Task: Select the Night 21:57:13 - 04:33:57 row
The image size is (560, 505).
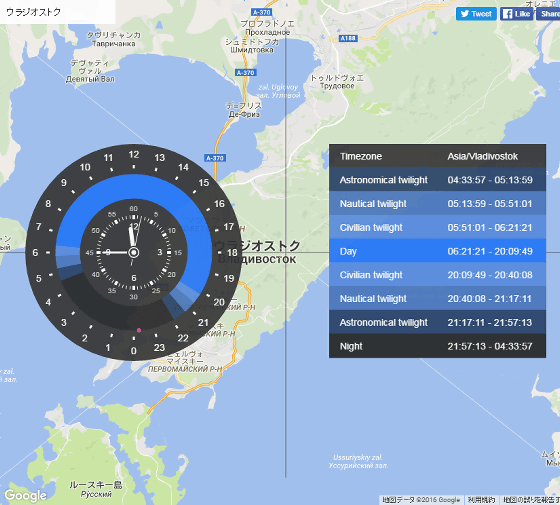Action: pos(437,346)
